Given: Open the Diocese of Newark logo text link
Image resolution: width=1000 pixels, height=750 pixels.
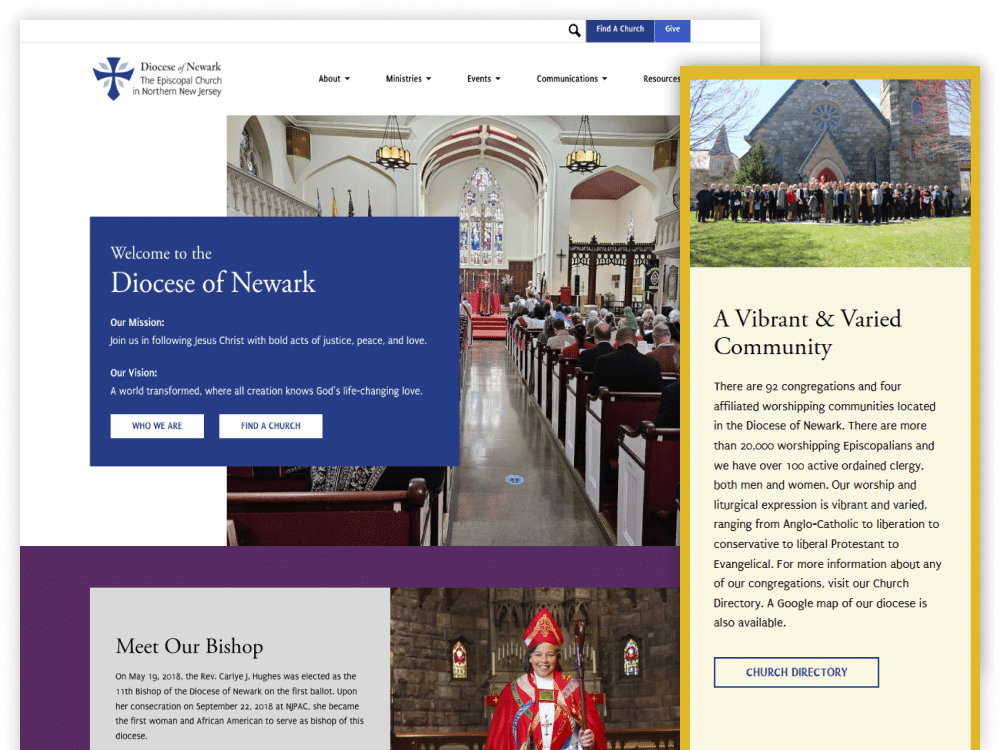Looking at the screenshot, I should [181, 79].
